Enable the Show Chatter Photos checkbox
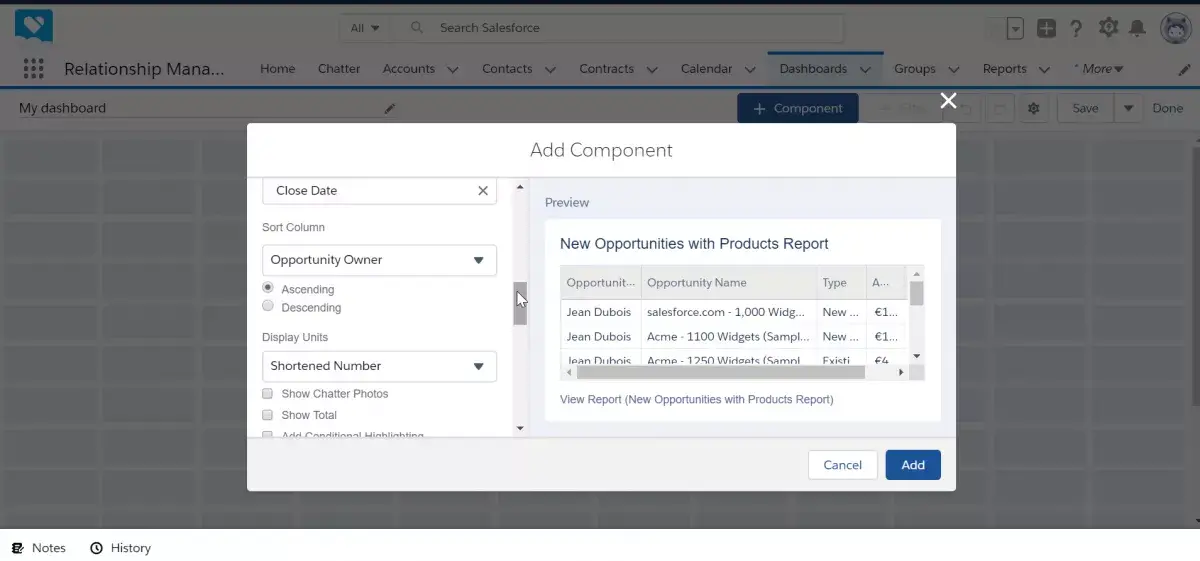1200x561 pixels. click(x=268, y=393)
